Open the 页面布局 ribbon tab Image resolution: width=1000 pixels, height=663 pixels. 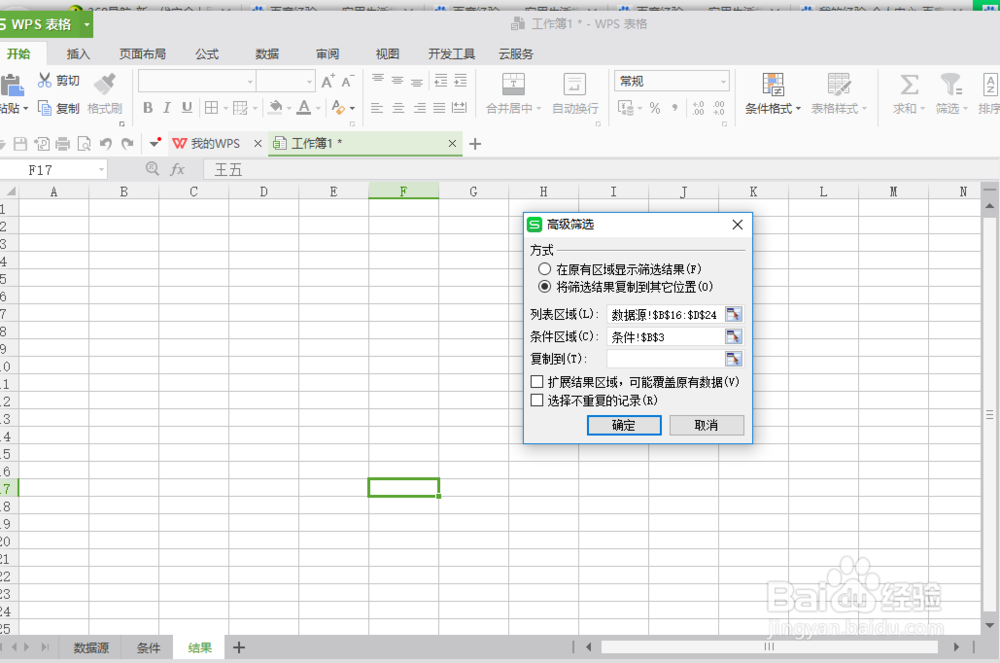[143, 54]
